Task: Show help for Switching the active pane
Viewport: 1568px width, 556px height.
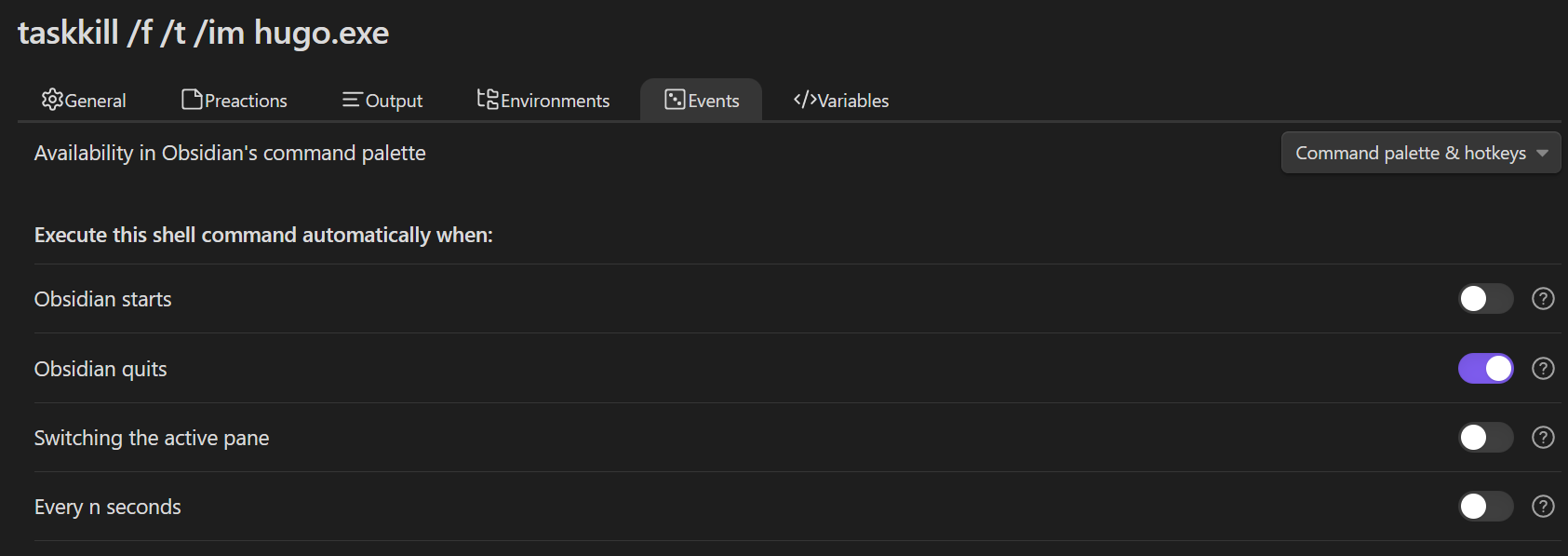Action: (1543, 438)
